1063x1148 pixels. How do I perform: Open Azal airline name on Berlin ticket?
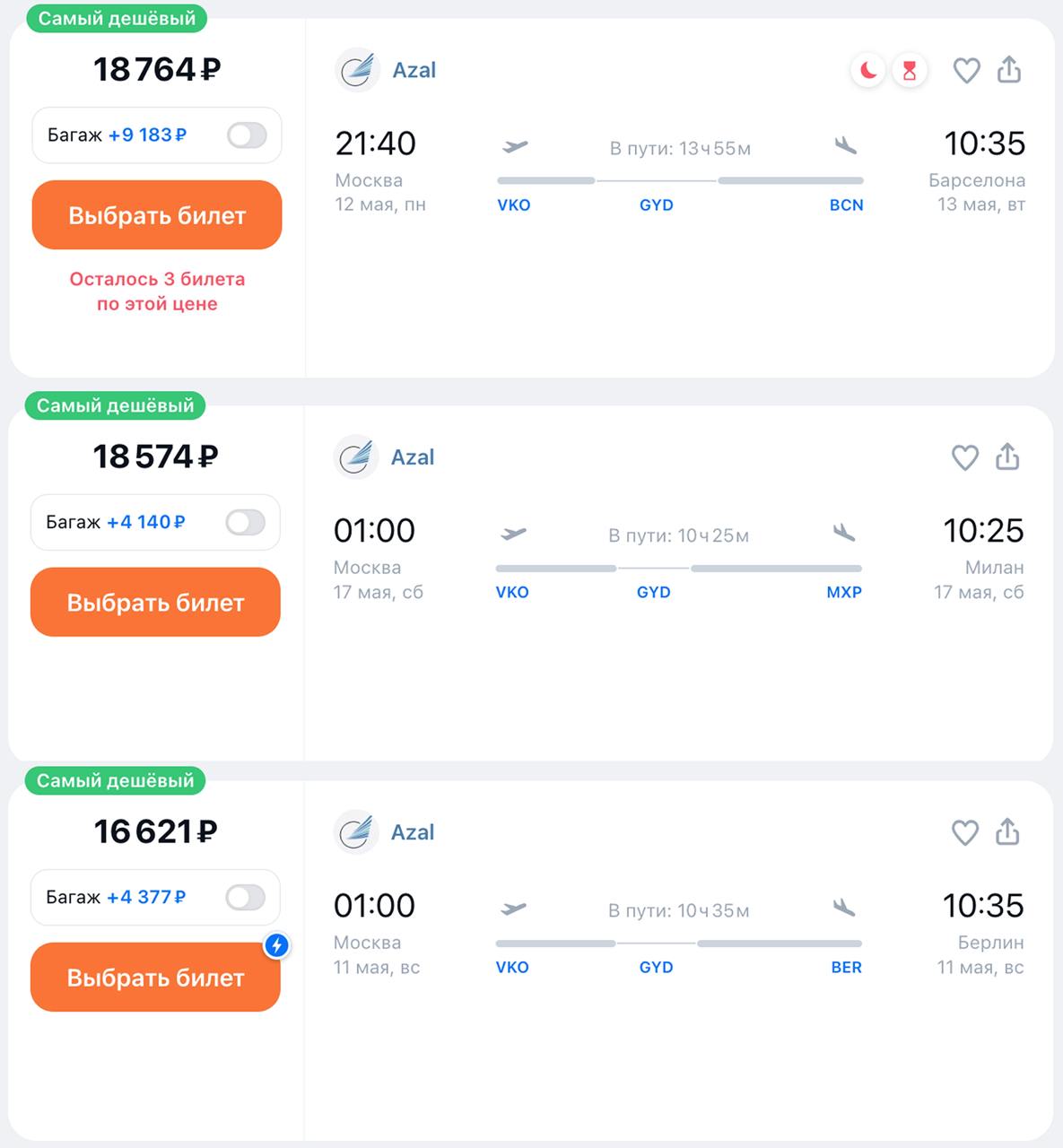(413, 832)
